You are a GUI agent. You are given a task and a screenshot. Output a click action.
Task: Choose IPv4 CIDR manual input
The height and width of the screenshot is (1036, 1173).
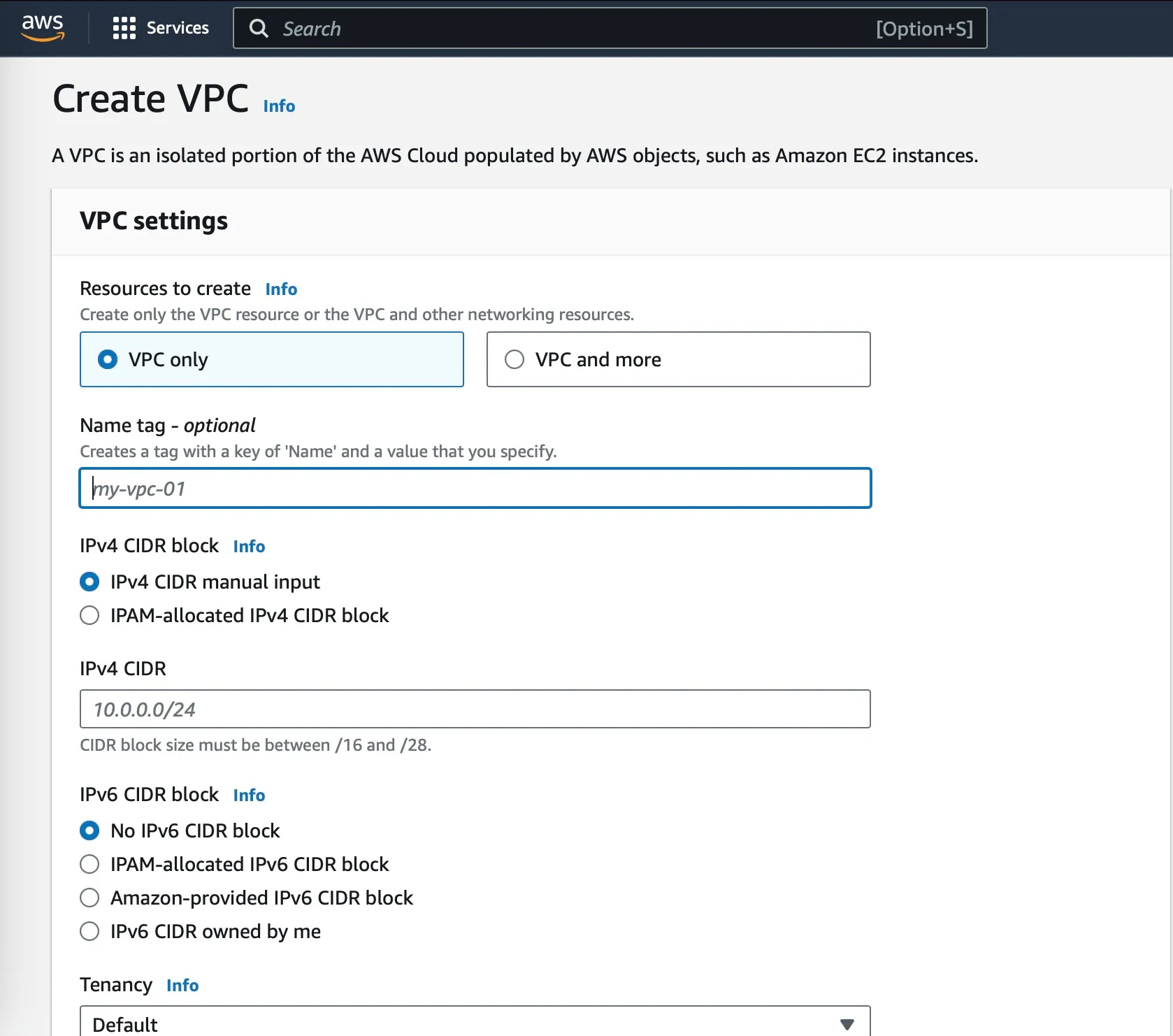[x=89, y=582]
